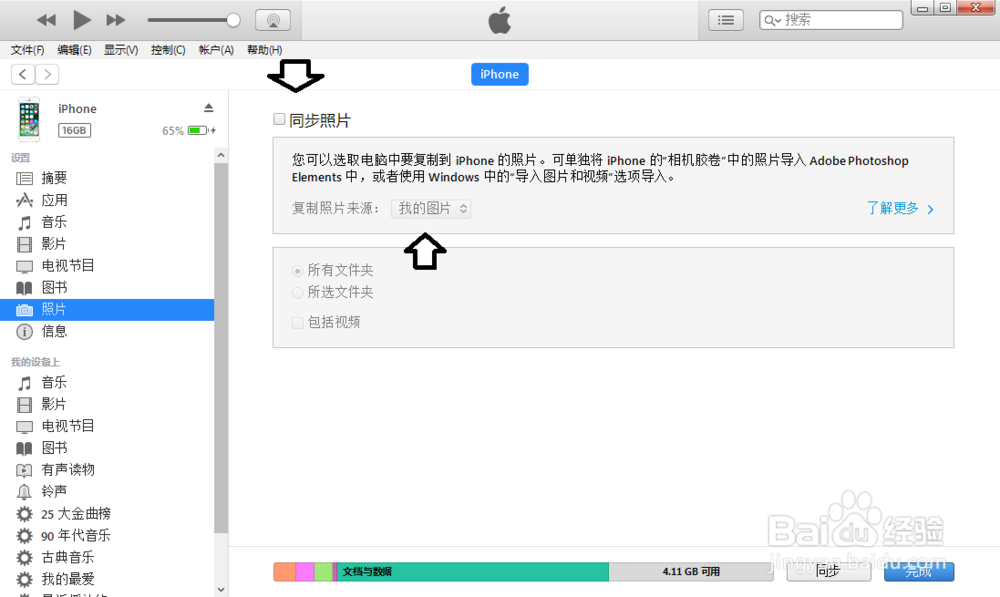Click the blue iPhone device button
This screenshot has height=597, width=1000.
point(499,74)
